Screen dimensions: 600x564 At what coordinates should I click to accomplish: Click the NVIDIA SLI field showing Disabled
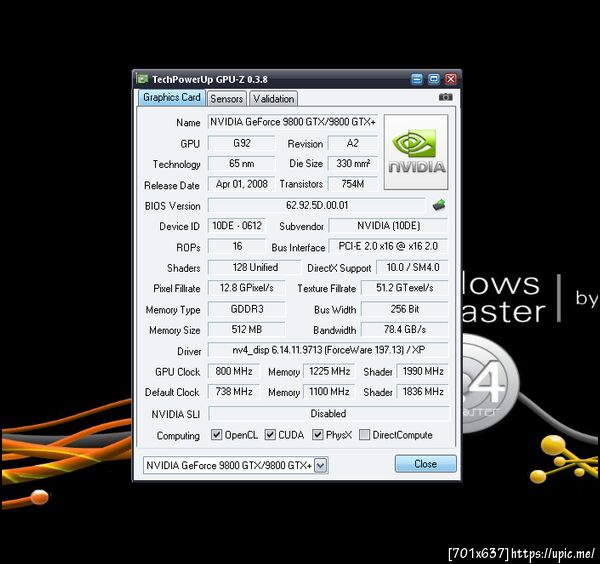(x=328, y=413)
